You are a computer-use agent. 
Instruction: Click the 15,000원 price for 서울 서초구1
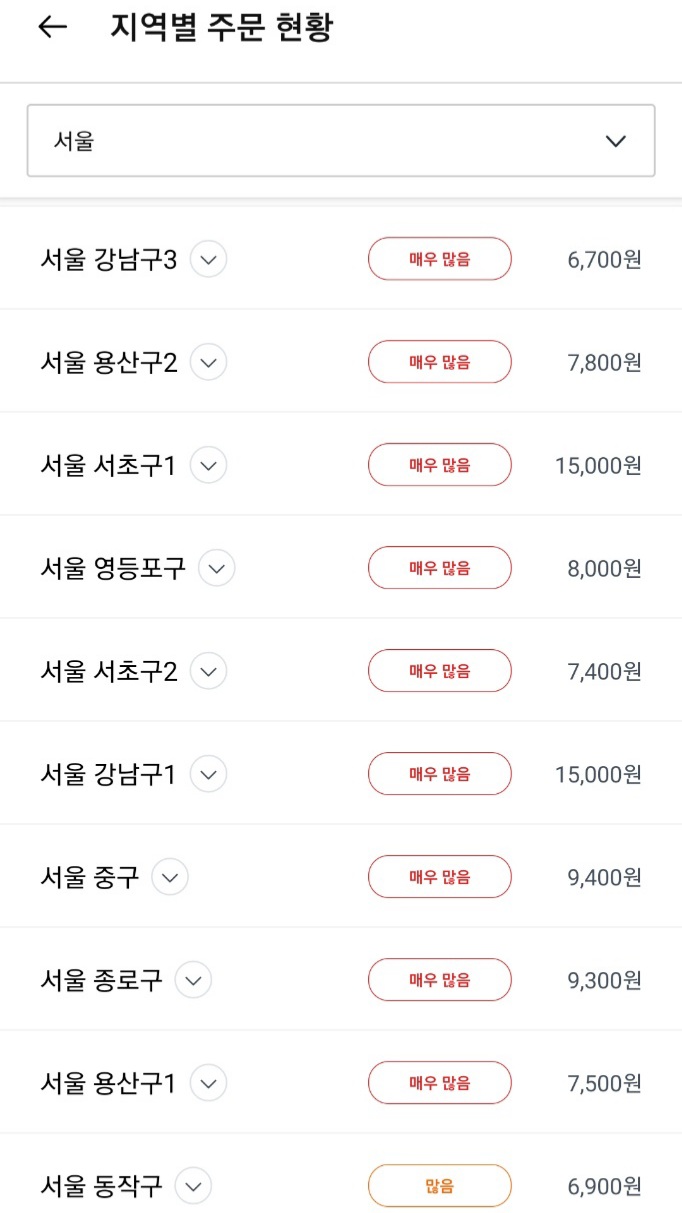pos(598,465)
